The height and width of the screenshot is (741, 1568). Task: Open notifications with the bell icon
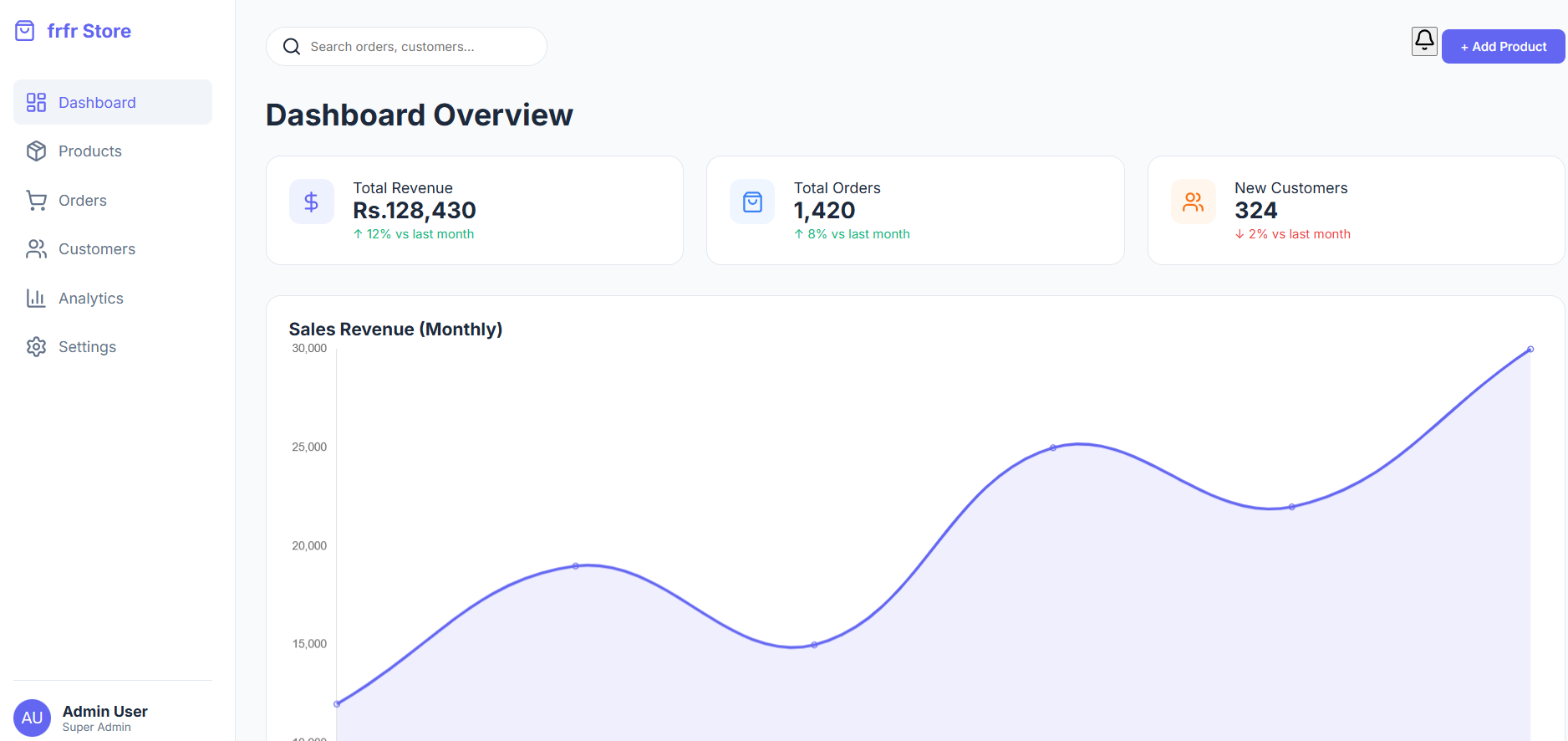(x=1424, y=40)
